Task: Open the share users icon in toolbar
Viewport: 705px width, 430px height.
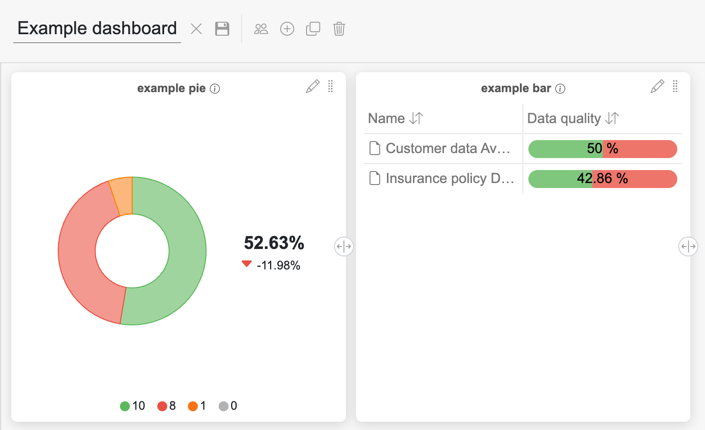Action: coord(261,29)
